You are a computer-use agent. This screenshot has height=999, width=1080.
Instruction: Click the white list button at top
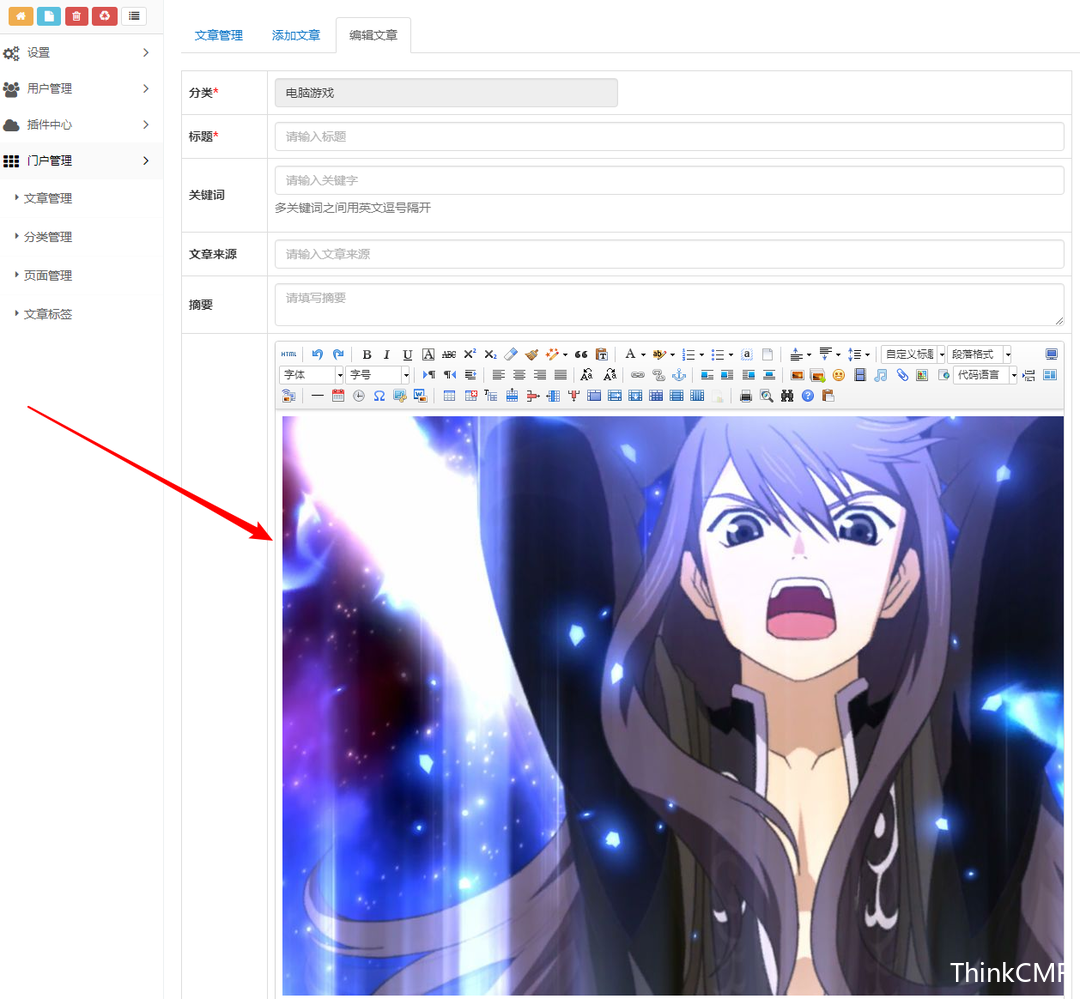[134, 16]
